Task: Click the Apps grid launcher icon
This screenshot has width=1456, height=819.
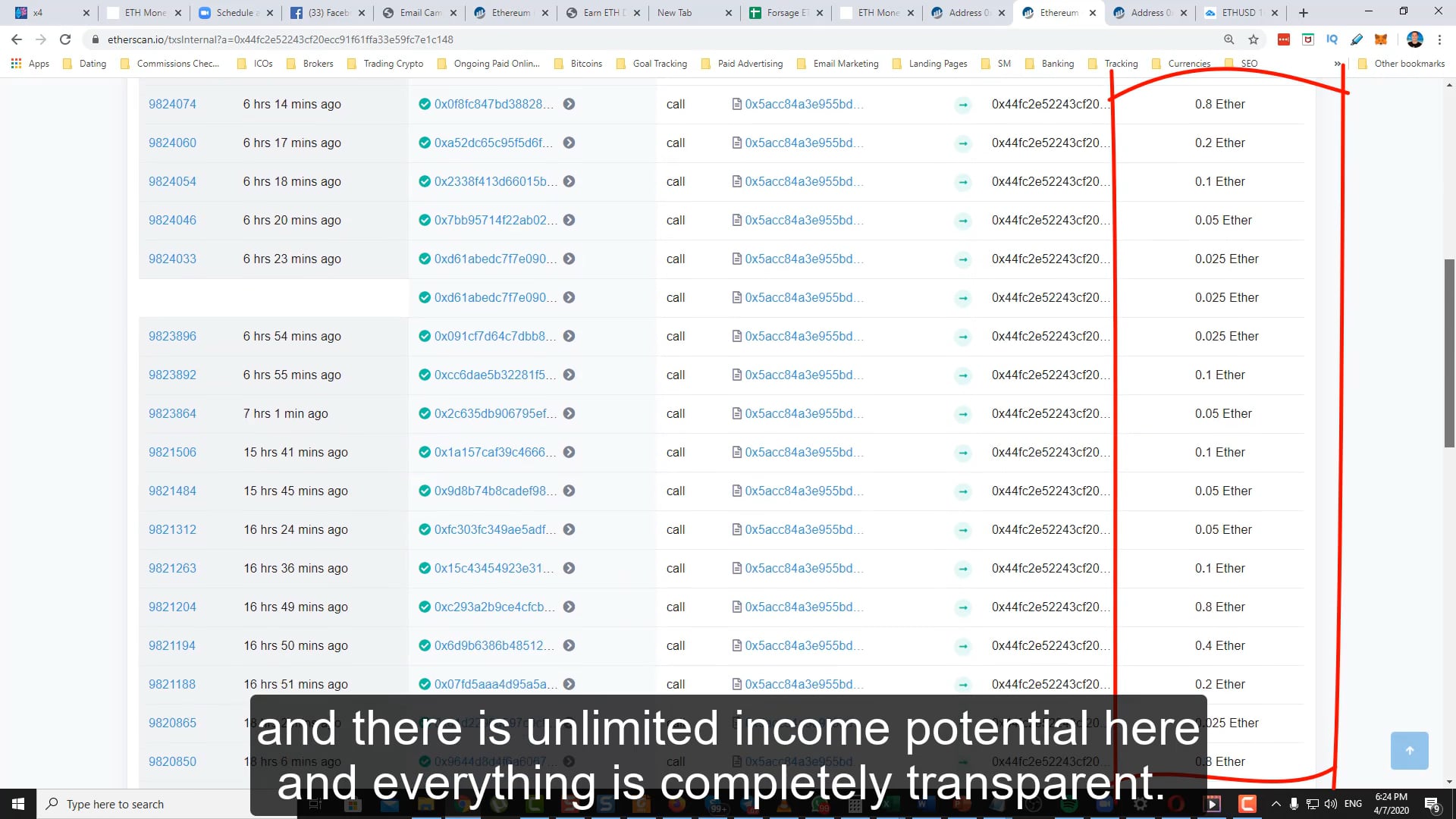Action: (x=16, y=64)
